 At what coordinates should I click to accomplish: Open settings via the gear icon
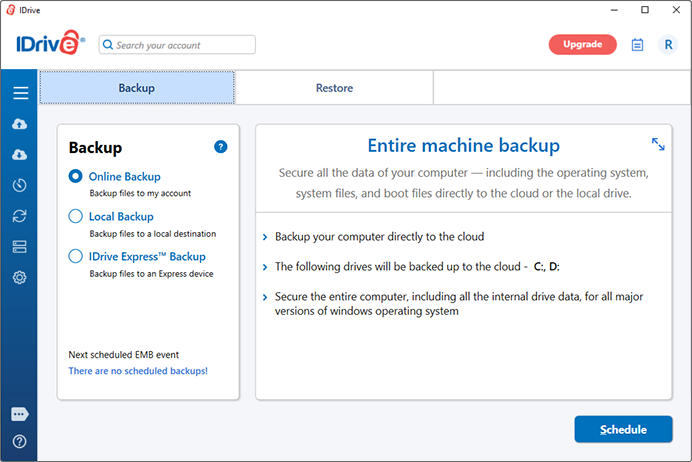coord(20,277)
